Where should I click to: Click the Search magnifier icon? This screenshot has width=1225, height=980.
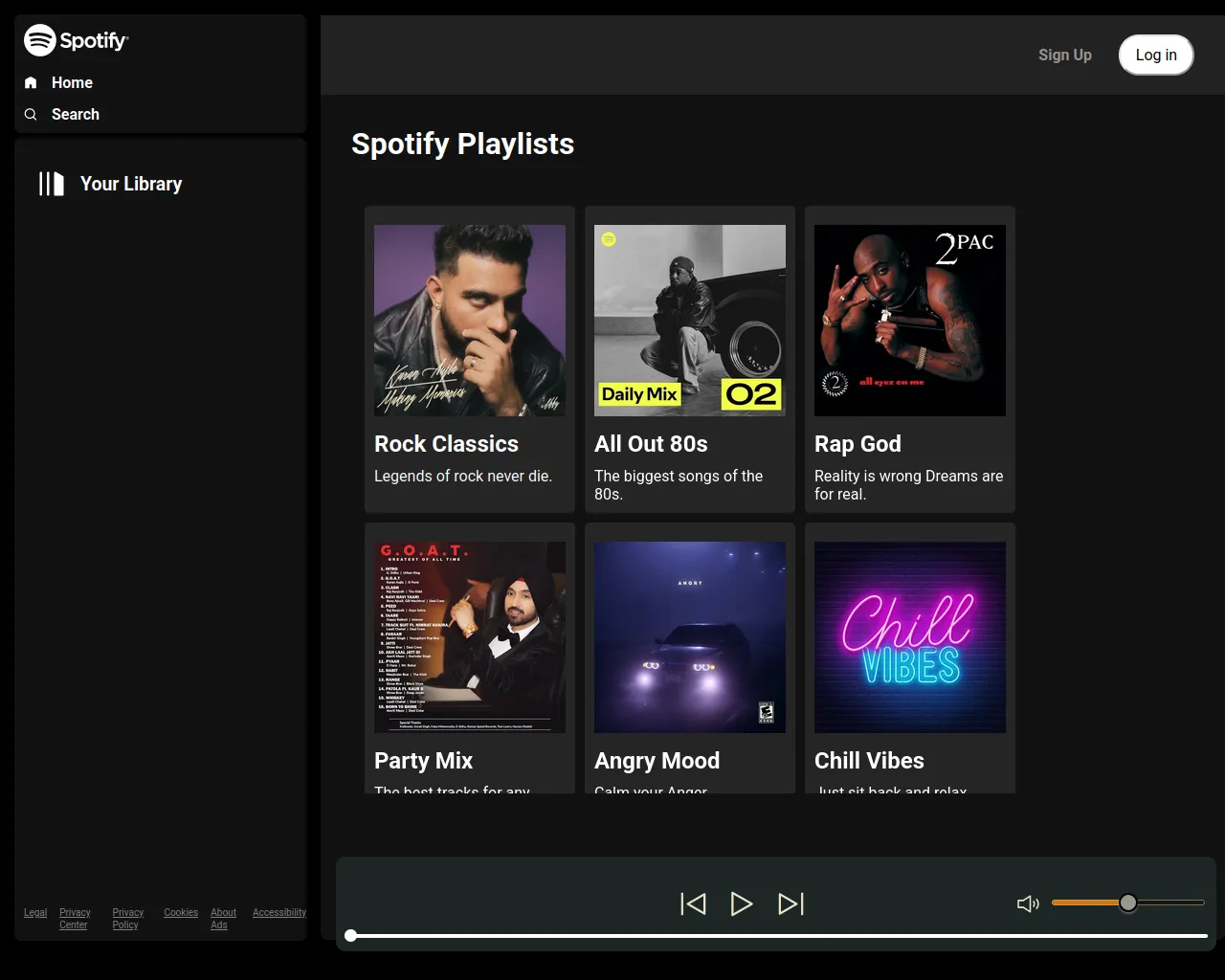click(31, 114)
